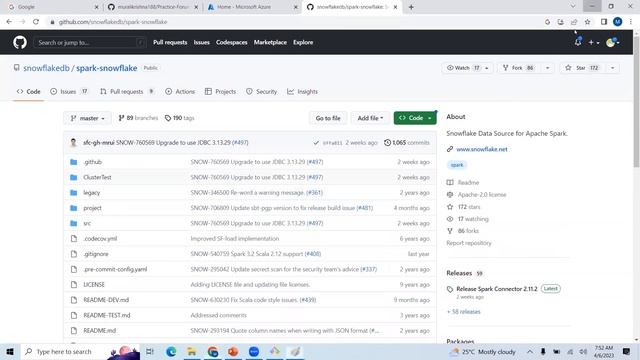Switch to the Issues tab
640x360 pixels.
(x=69, y=91)
